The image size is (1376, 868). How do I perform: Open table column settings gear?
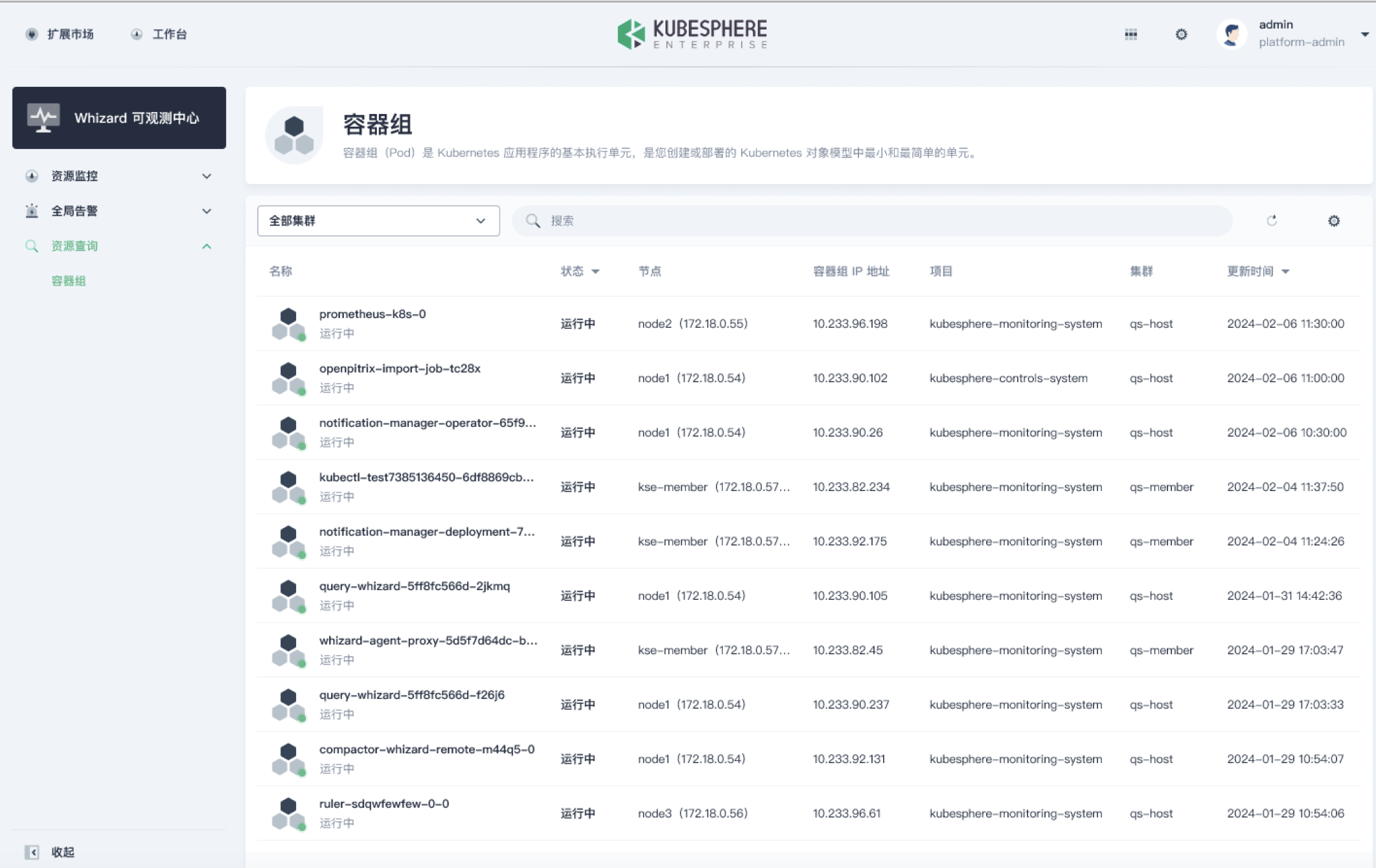[1333, 221]
